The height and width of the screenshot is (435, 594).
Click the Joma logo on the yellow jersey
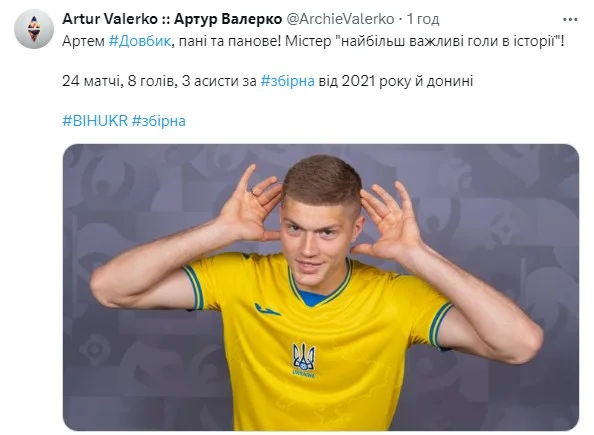[267, 309]
